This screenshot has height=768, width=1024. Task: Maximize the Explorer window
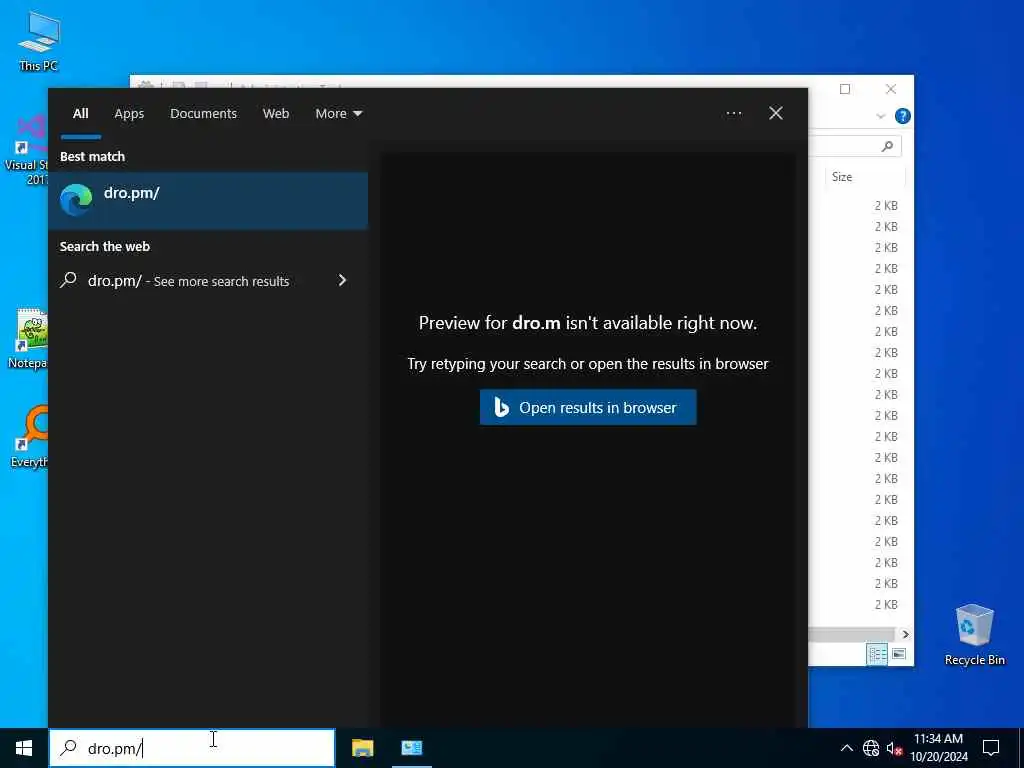(845, 89)
